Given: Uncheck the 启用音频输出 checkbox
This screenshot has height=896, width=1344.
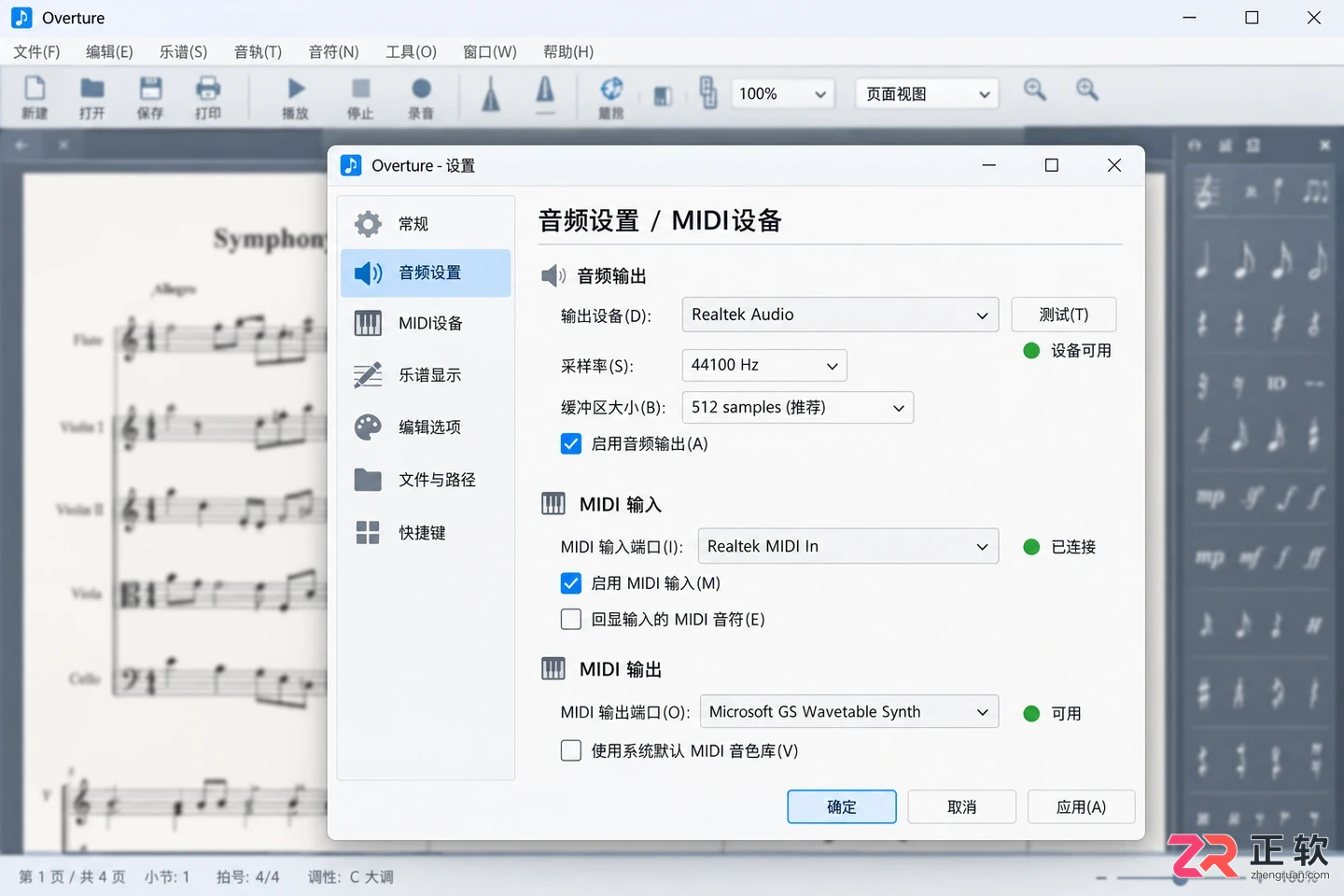Looking at the screenshot, I should pyautogui.click(x=571, y=444).
